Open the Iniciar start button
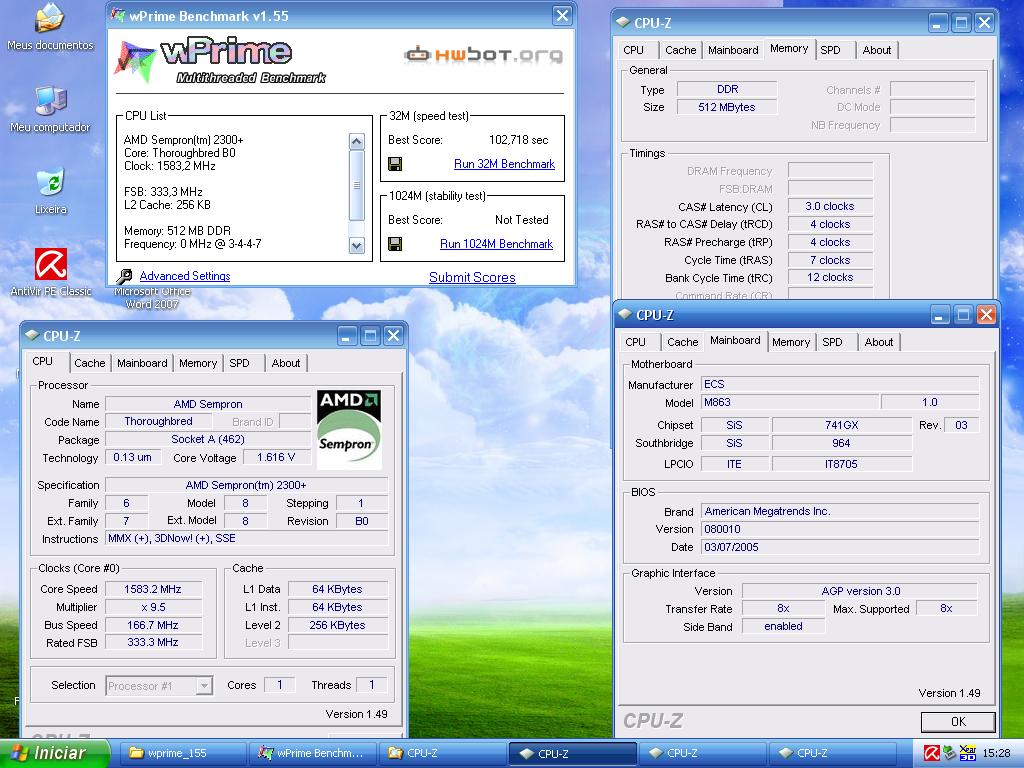The width and height of the screenshot is (1024, 768). [55, 754]
